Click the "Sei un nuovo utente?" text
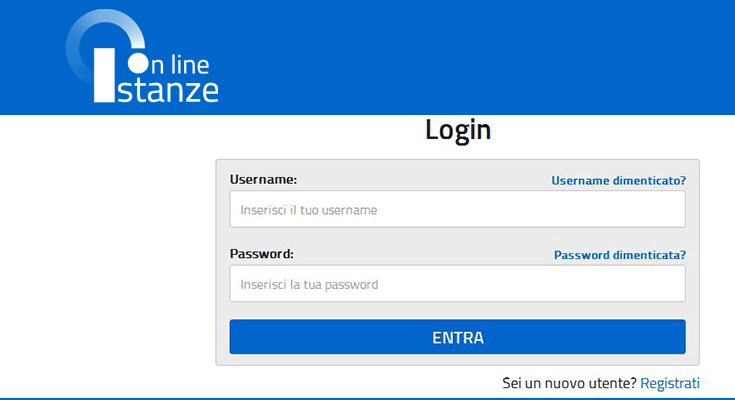Image resolution: width=735 pixels, height=400 pixels. point(569,383)
